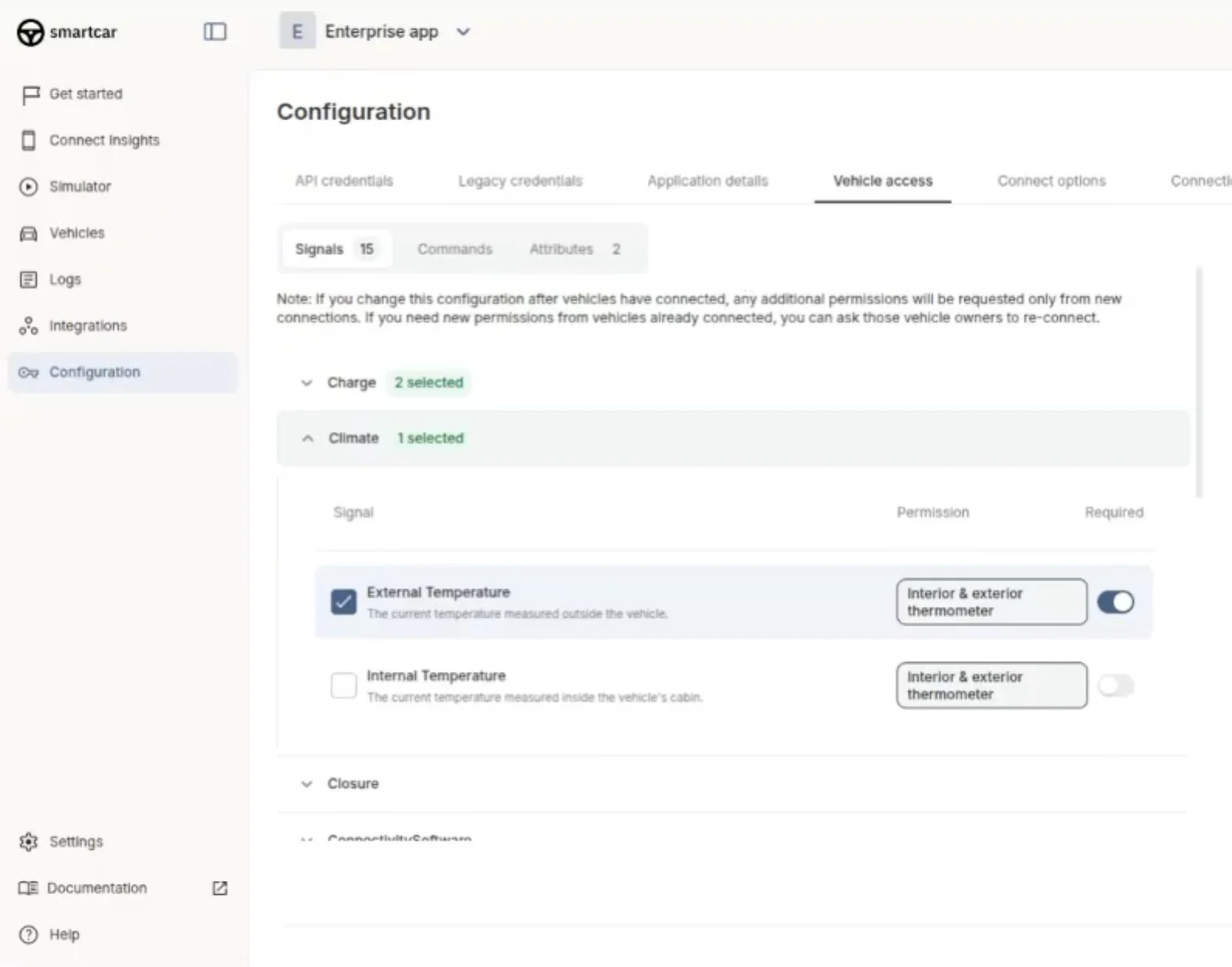Click the 'Internal Temperature' signal name
Viewport: 1232px width, 967px height.
[x=436, y=676]
